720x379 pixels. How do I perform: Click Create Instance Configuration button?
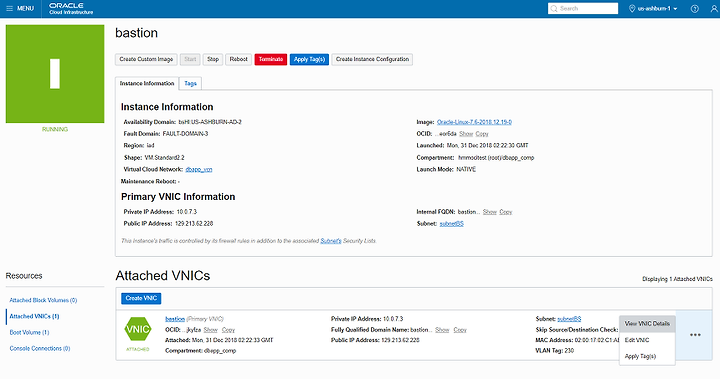(372, 59)
